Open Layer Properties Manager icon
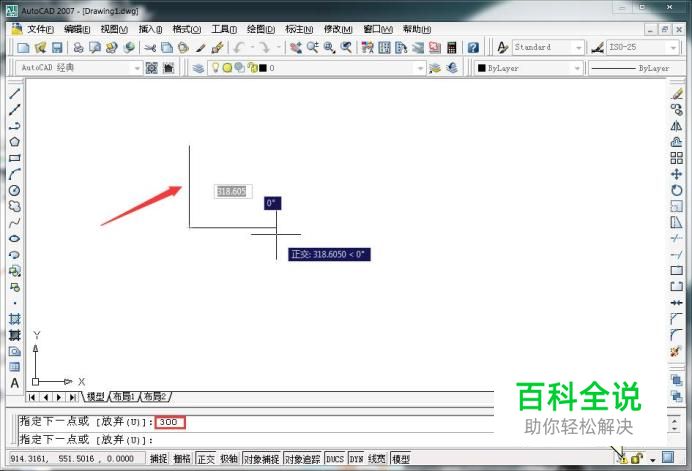Viewport: 692px width, 471px height. (198, 68)
